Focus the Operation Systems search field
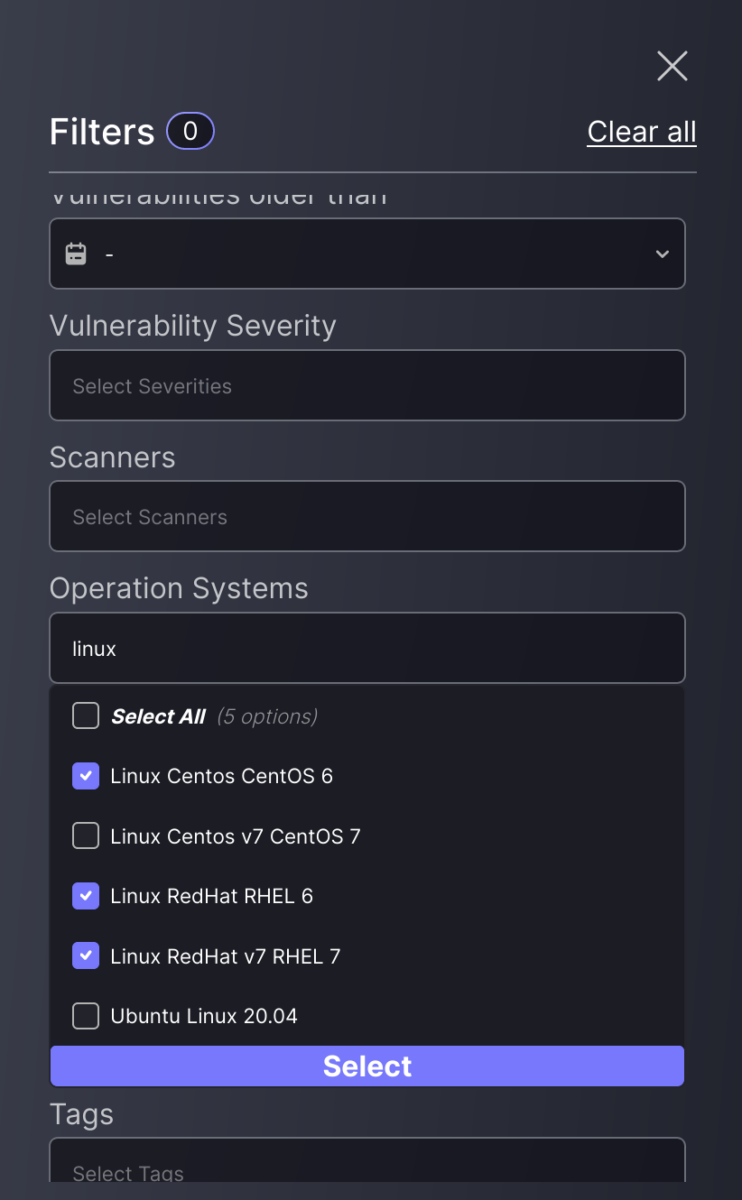This screenshot has width=742, height=1200. click(x=367, y=648)
